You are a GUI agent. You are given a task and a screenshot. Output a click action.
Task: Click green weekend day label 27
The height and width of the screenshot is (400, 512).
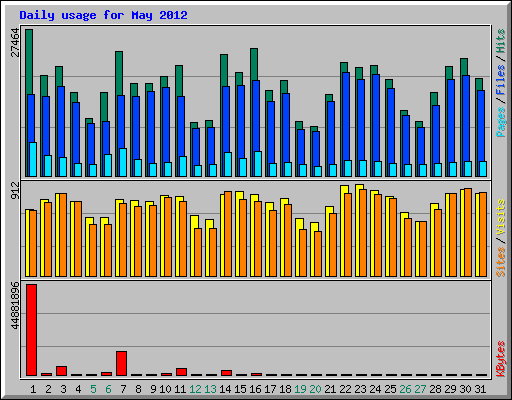click(420, 389)
